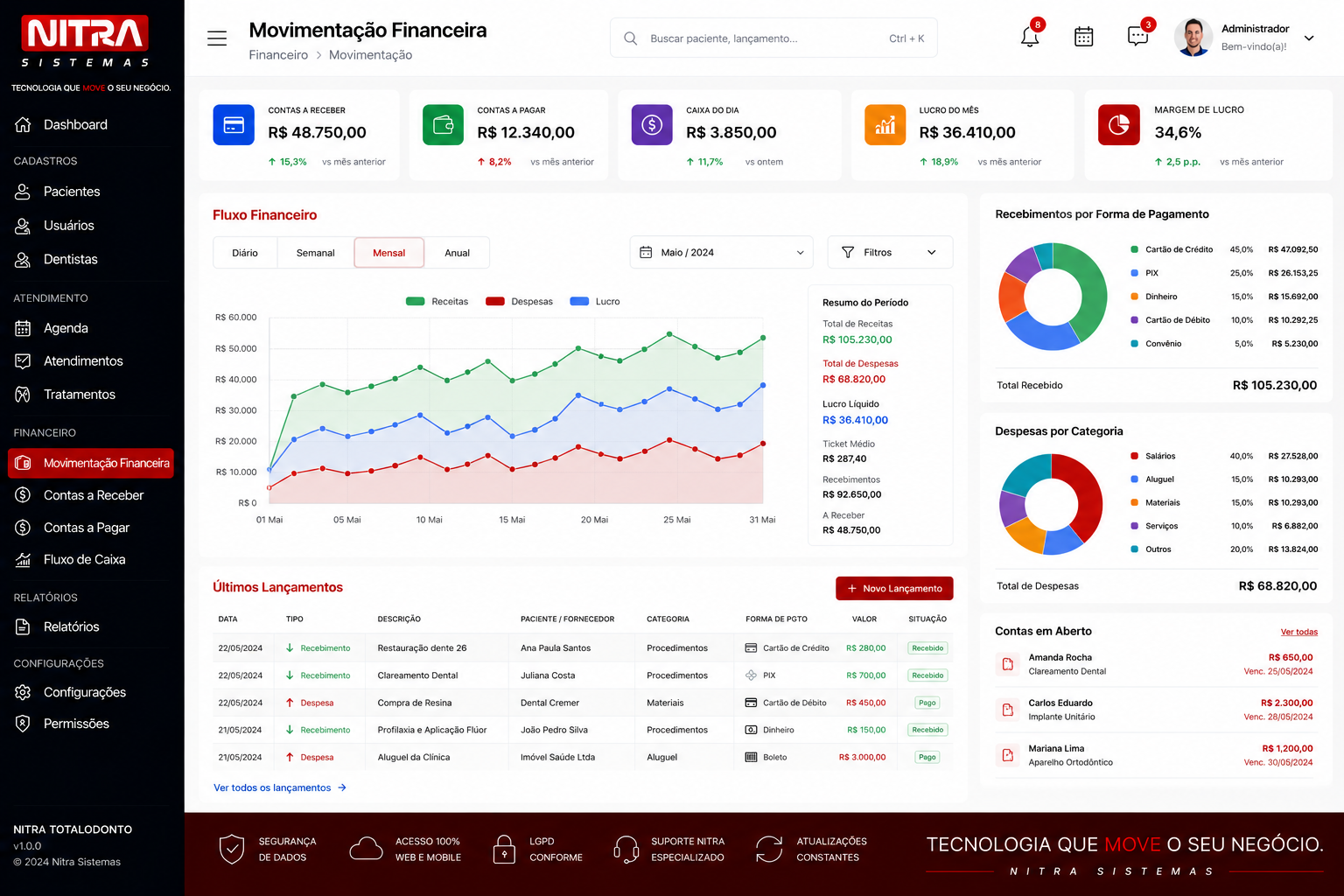Toggle Lucro series in chart legend
Image resolution: width=1344 pixels, height=896 pixels.
tap(595, 301)
